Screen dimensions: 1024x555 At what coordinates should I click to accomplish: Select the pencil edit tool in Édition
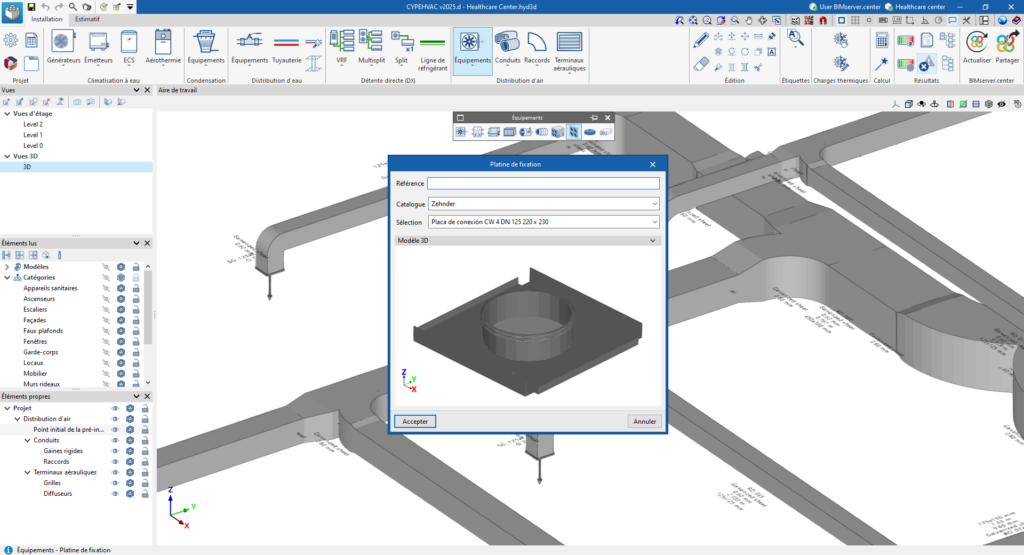(x=701, y=40)
